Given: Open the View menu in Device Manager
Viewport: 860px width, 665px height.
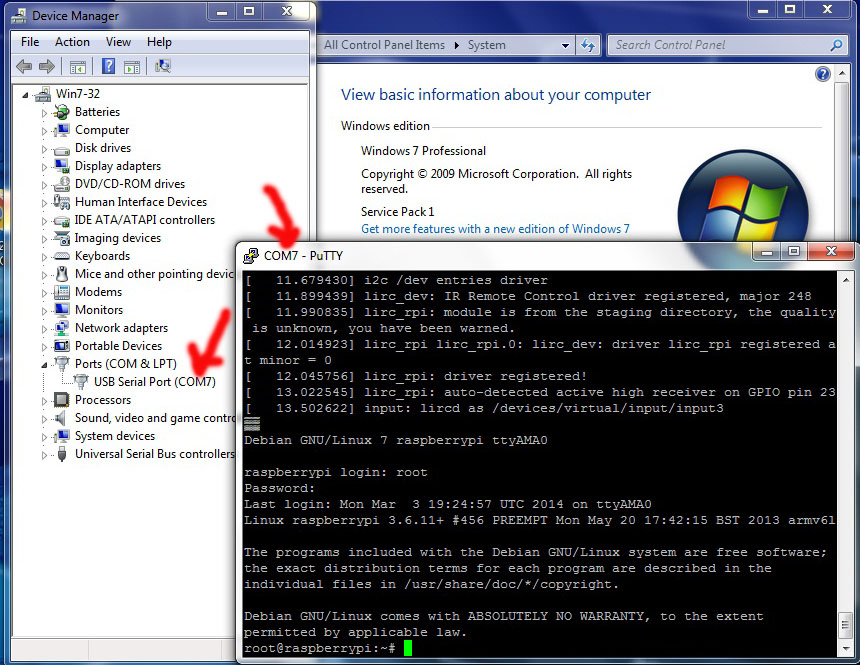Looking at the screenshot, I should (118, 42).
